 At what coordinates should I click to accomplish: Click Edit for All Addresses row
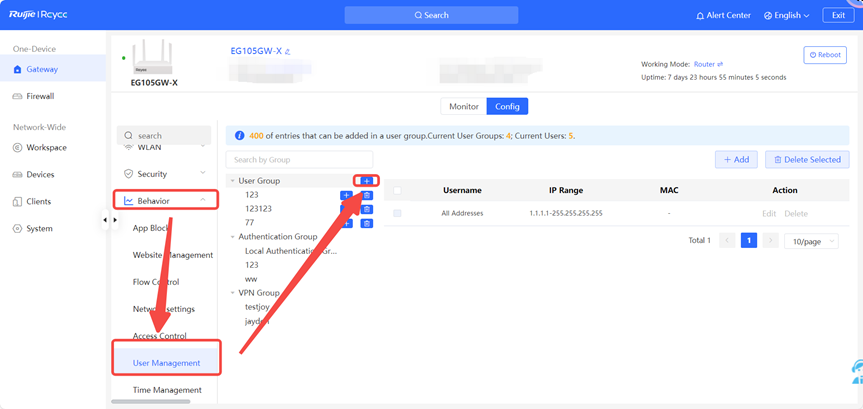point(769,214)
